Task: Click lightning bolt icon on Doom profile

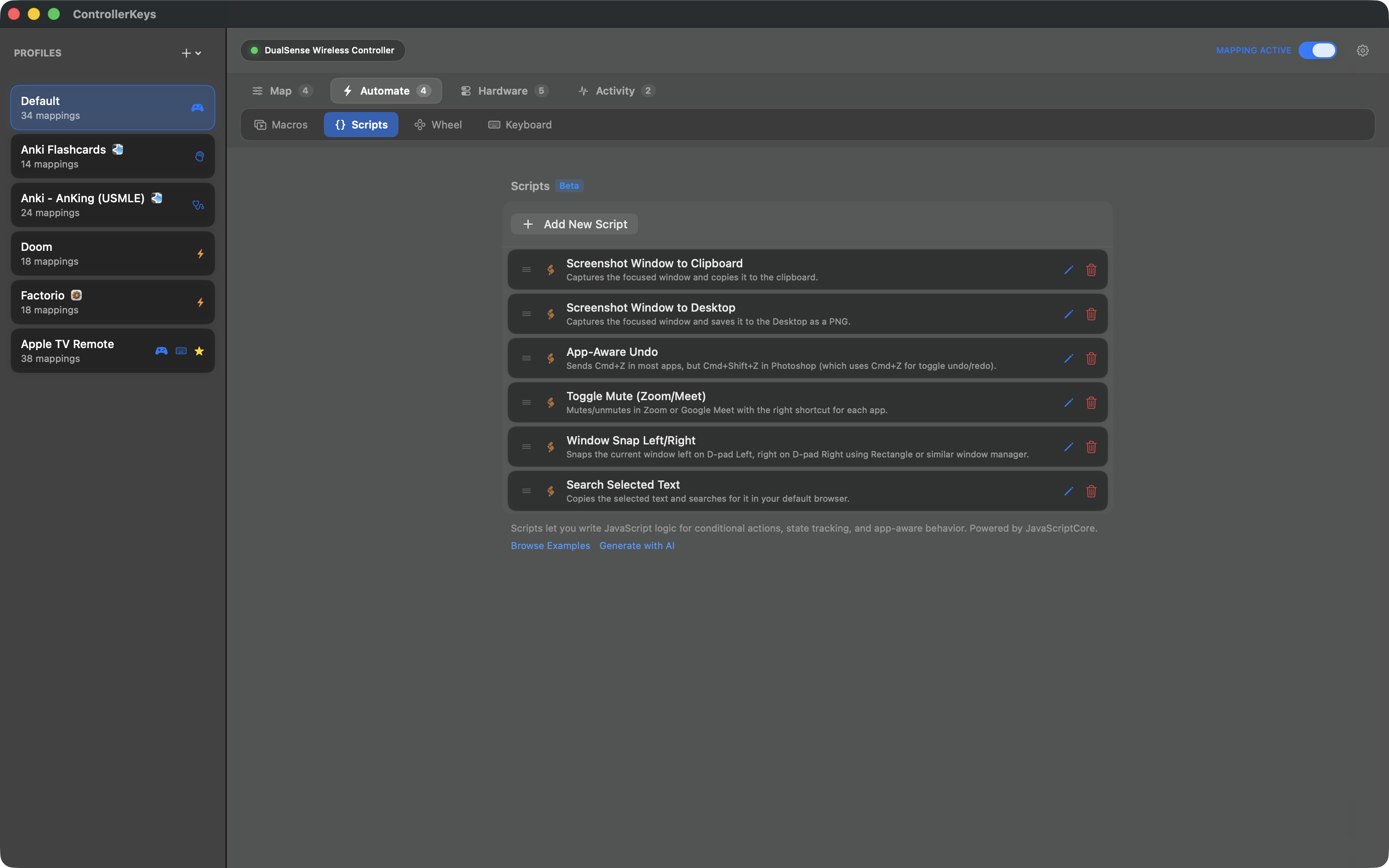Action: tap(200, 254)
